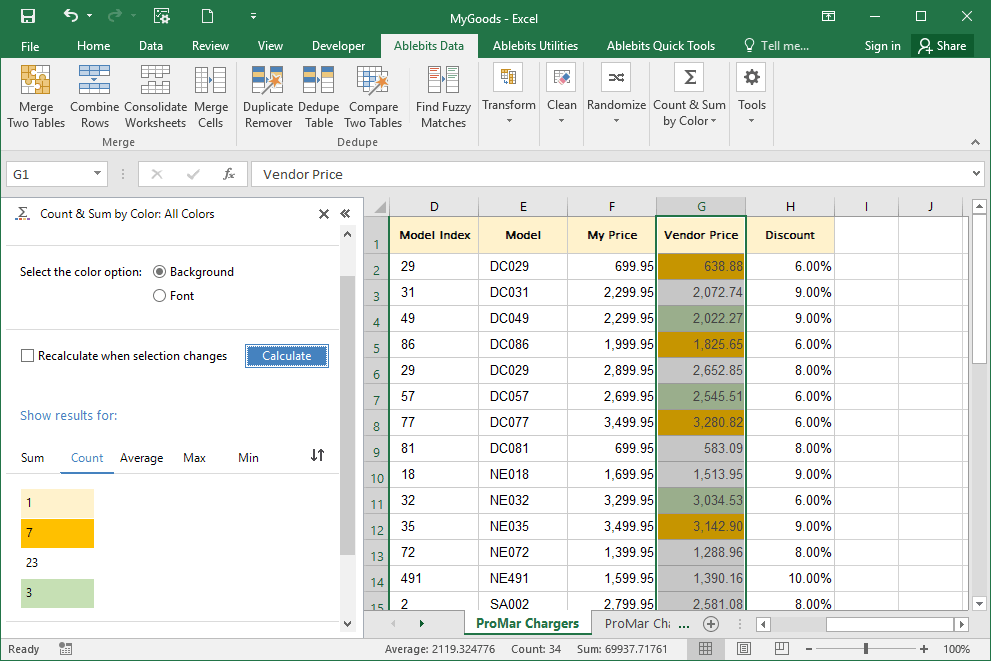This screenshot has width=991, height=661.
Task: Open Ablebits Quick Tools tab
Action: tap(660, 45)
